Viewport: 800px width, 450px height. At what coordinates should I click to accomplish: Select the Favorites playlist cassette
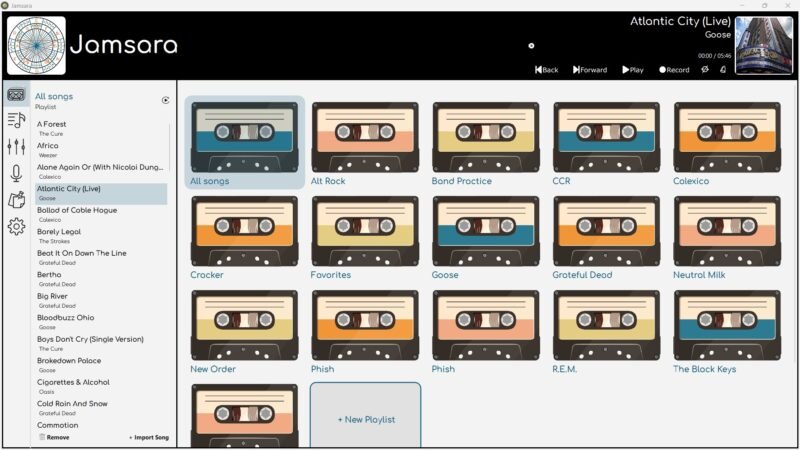[x=365, y=238]
